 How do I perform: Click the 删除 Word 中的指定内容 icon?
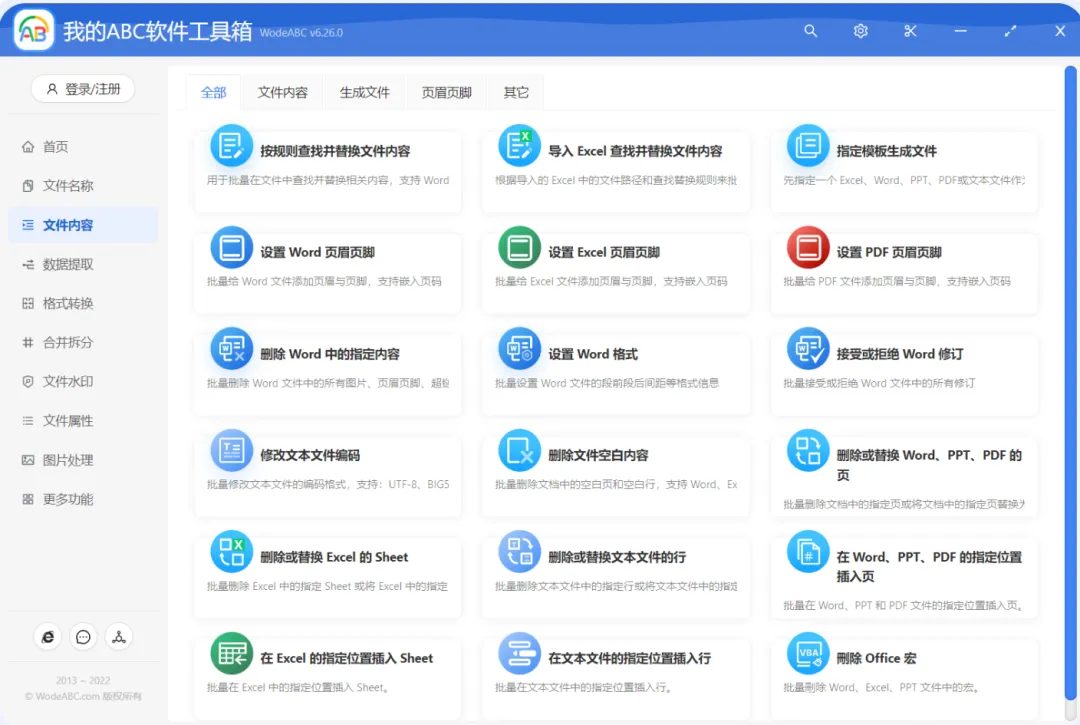[231, 348]
